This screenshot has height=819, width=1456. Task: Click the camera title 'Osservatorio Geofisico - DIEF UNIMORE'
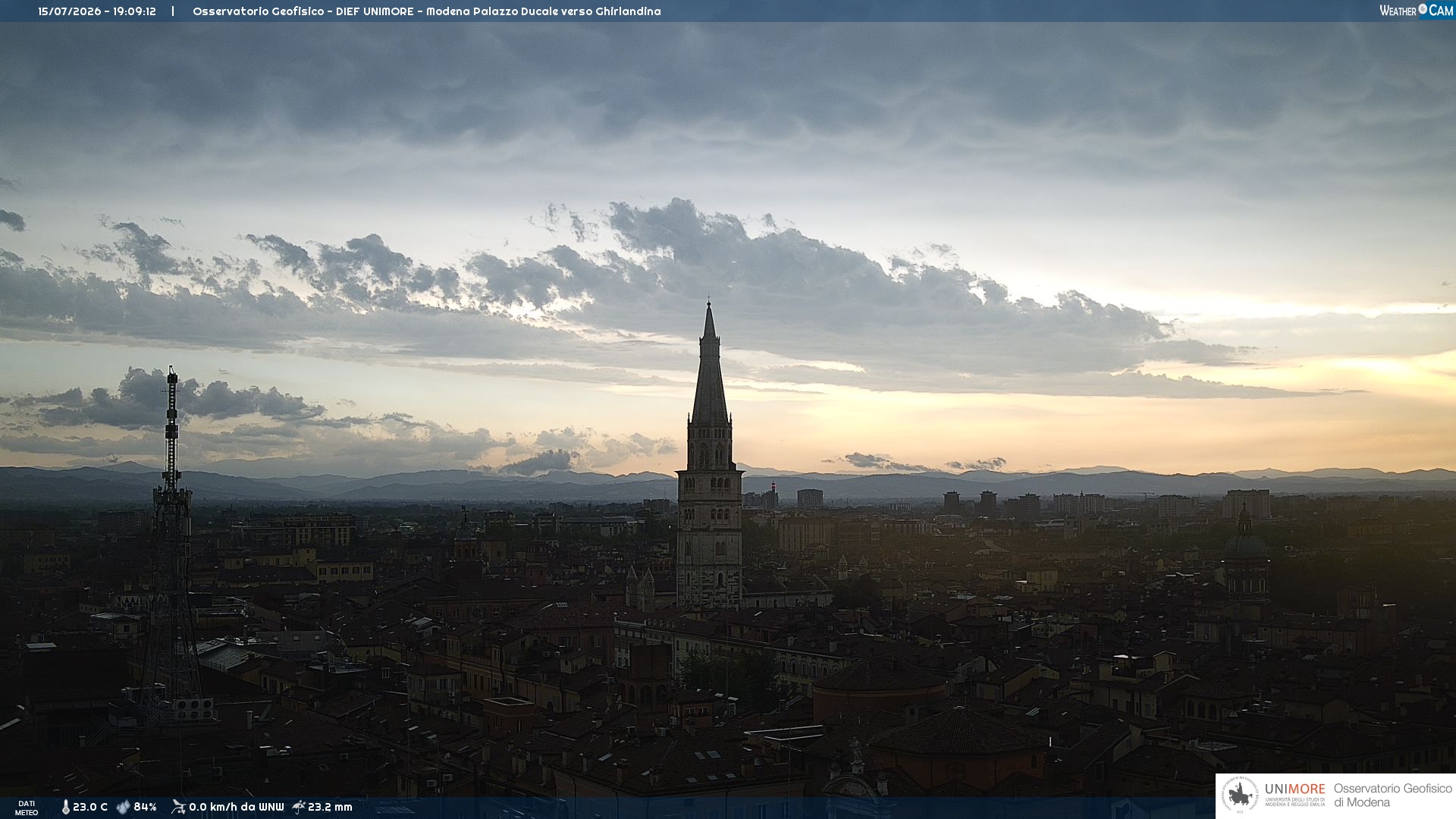tap(303, 11)
